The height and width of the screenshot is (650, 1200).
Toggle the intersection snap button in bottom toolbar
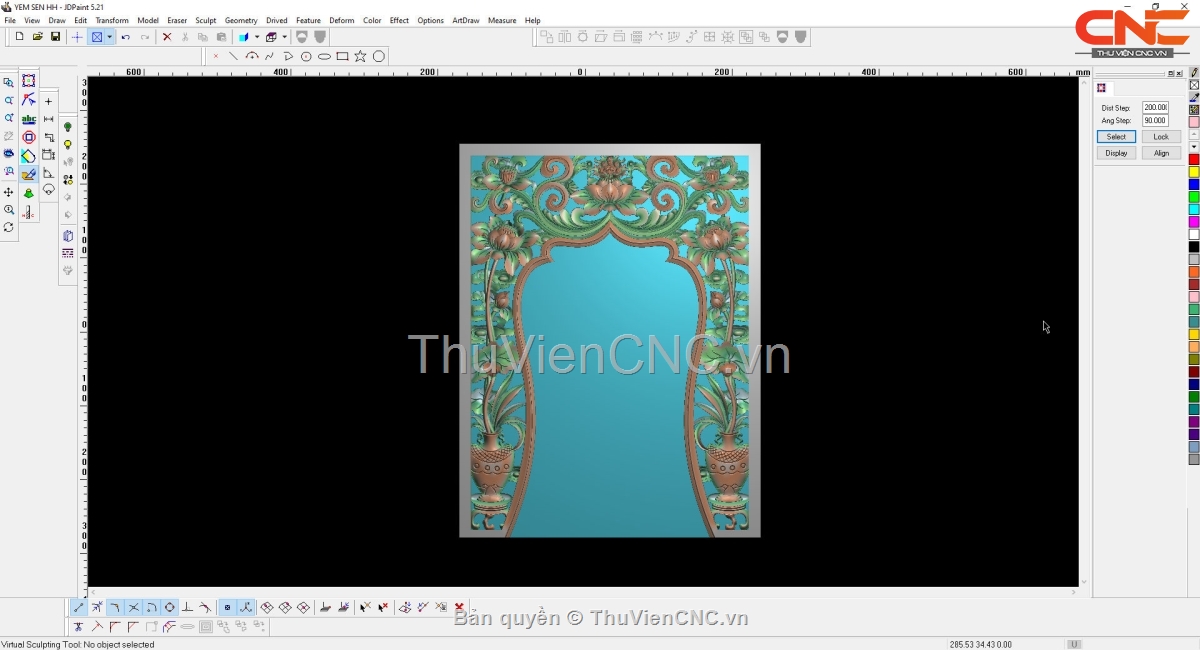[133, 607]
